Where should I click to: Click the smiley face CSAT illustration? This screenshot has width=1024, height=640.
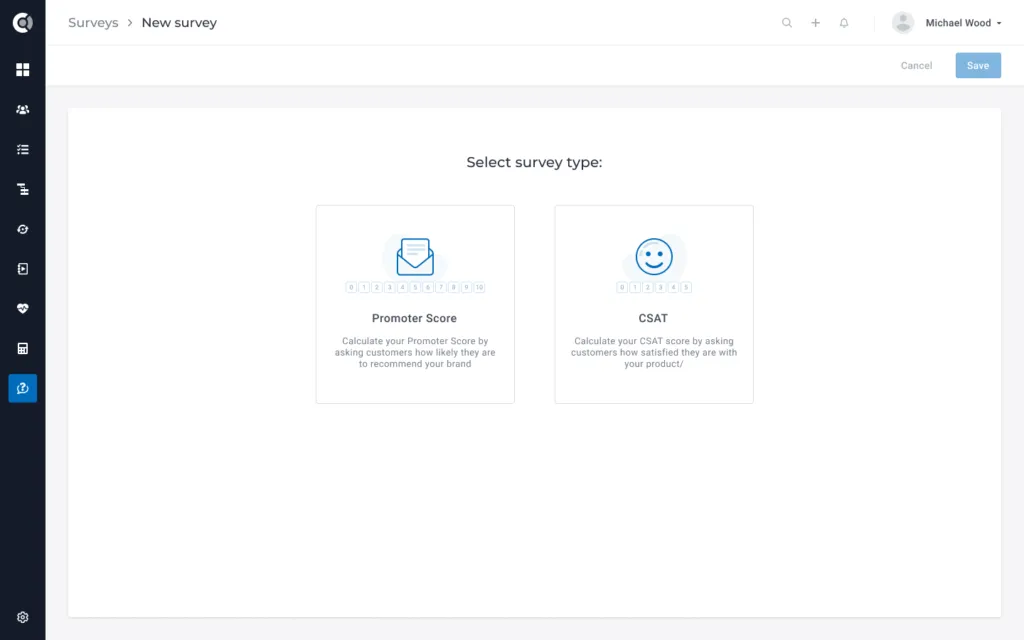point(654,256)
